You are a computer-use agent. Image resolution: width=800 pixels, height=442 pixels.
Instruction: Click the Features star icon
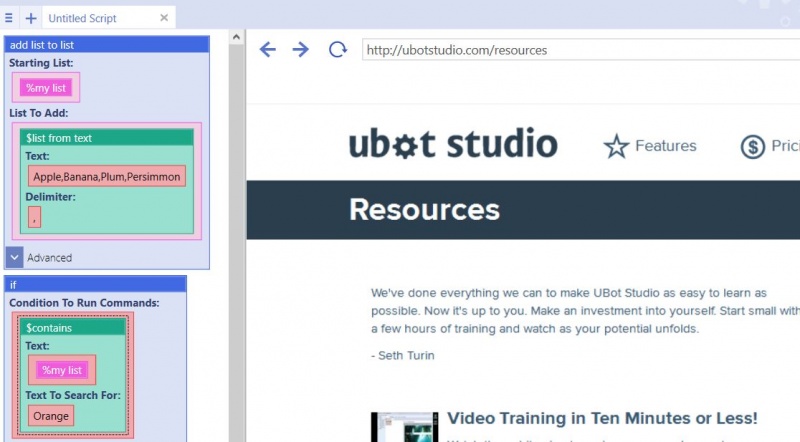pos(616,146)
